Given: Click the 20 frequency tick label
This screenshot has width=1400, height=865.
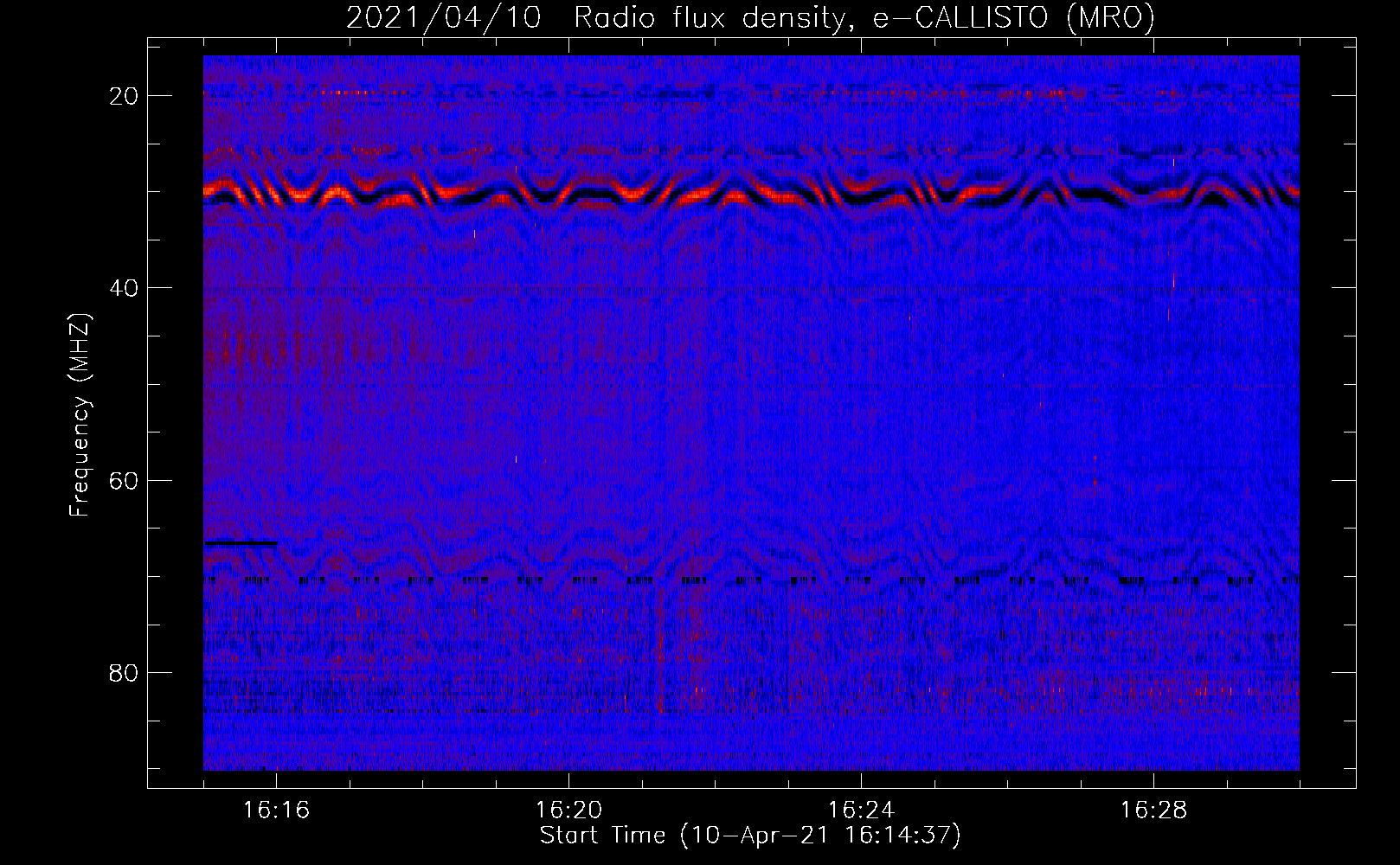Looking at the screenshot, I should click(x=125, y=96).
